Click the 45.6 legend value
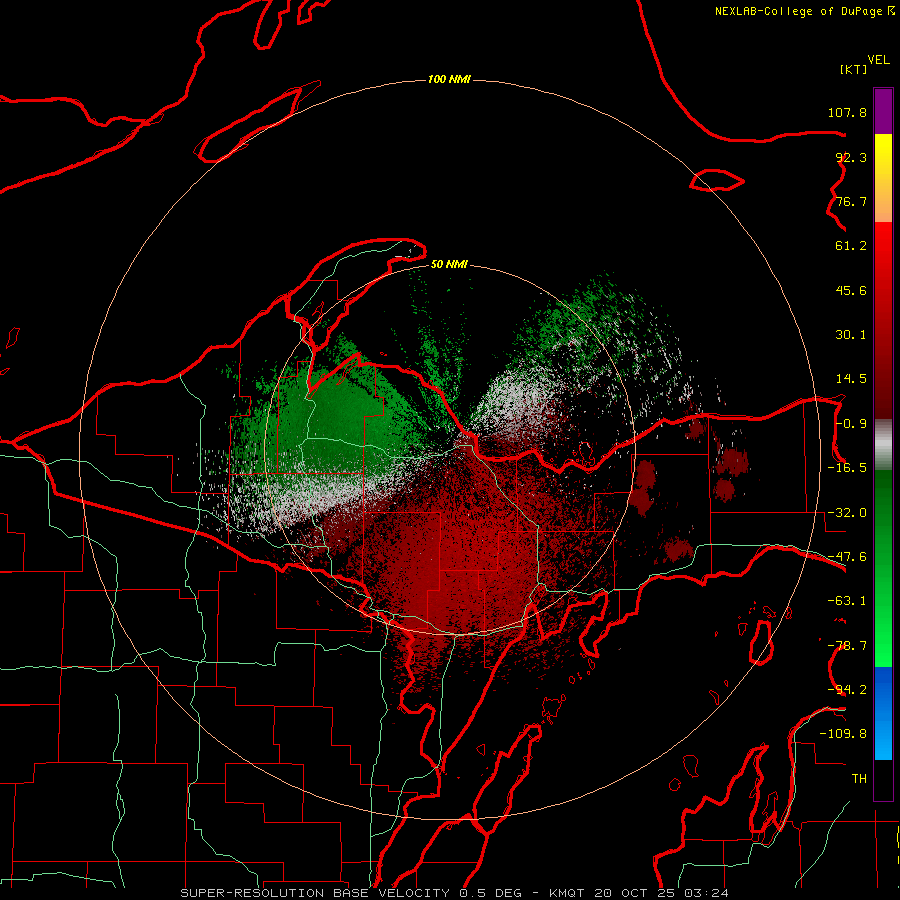This screenshot has width=900, height=900. [851, 290]
